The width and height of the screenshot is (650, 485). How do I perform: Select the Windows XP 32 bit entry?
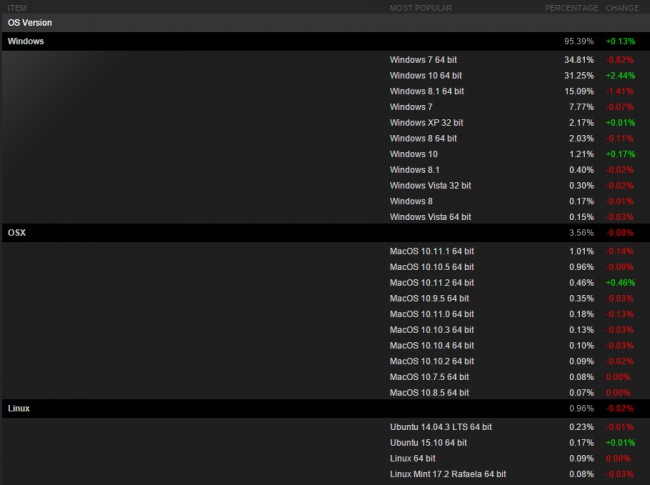[x=426, y=123]
